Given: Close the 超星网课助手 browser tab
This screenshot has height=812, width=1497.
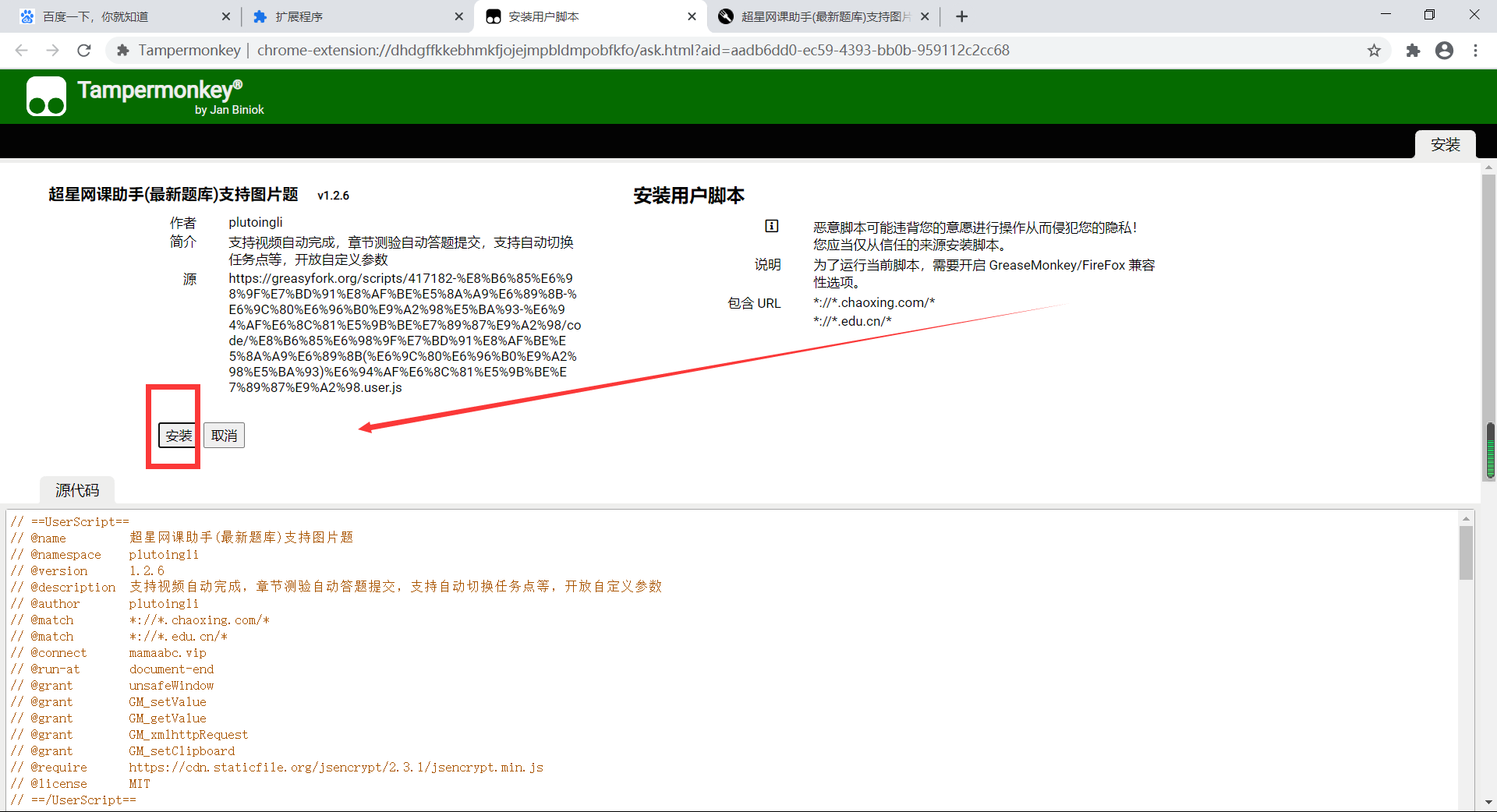Looking at the screenshot, I should point(925,16).
